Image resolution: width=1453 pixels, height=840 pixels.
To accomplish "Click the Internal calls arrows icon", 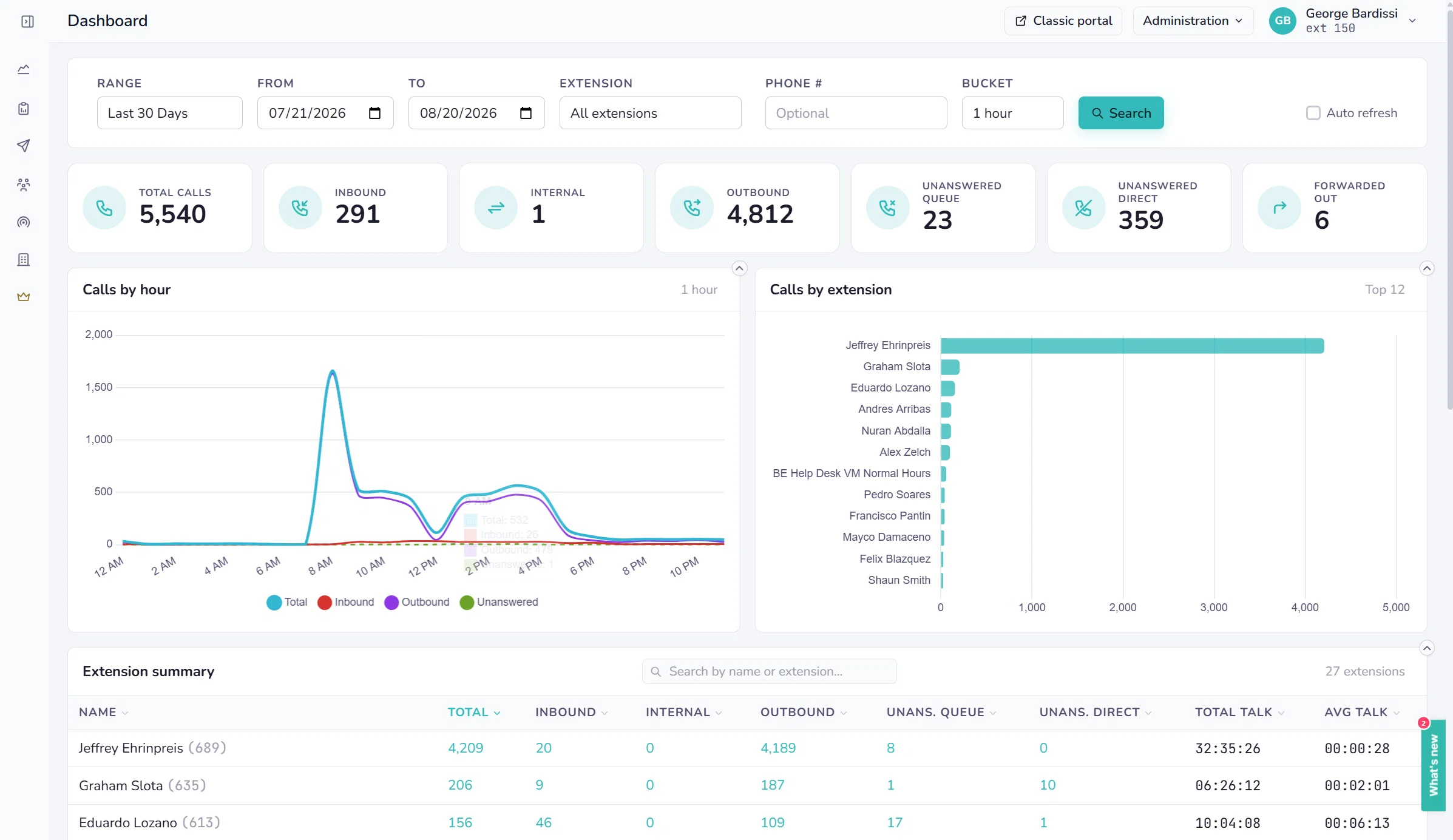I will (496, 208).
